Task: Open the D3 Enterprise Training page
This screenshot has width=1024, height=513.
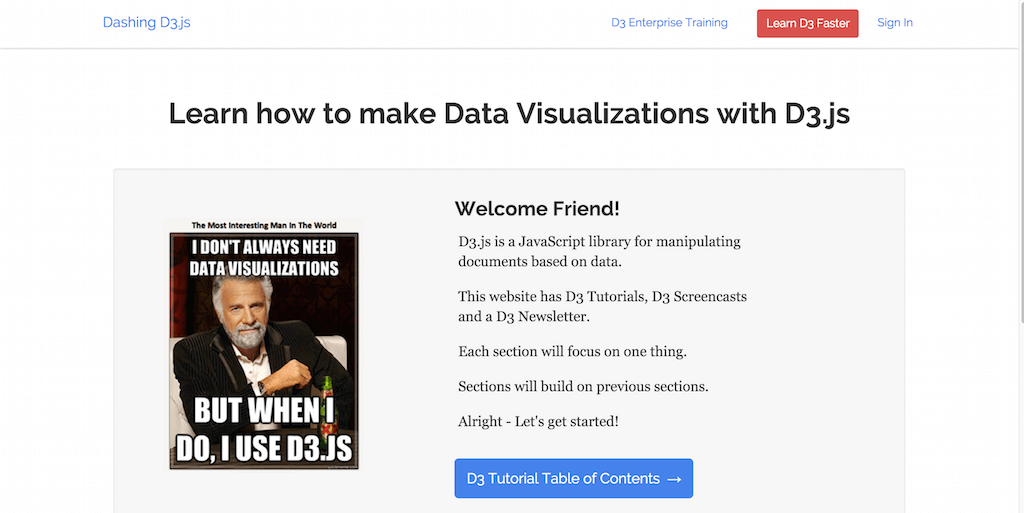Action: pyautogui.click(x=669, y=22)
